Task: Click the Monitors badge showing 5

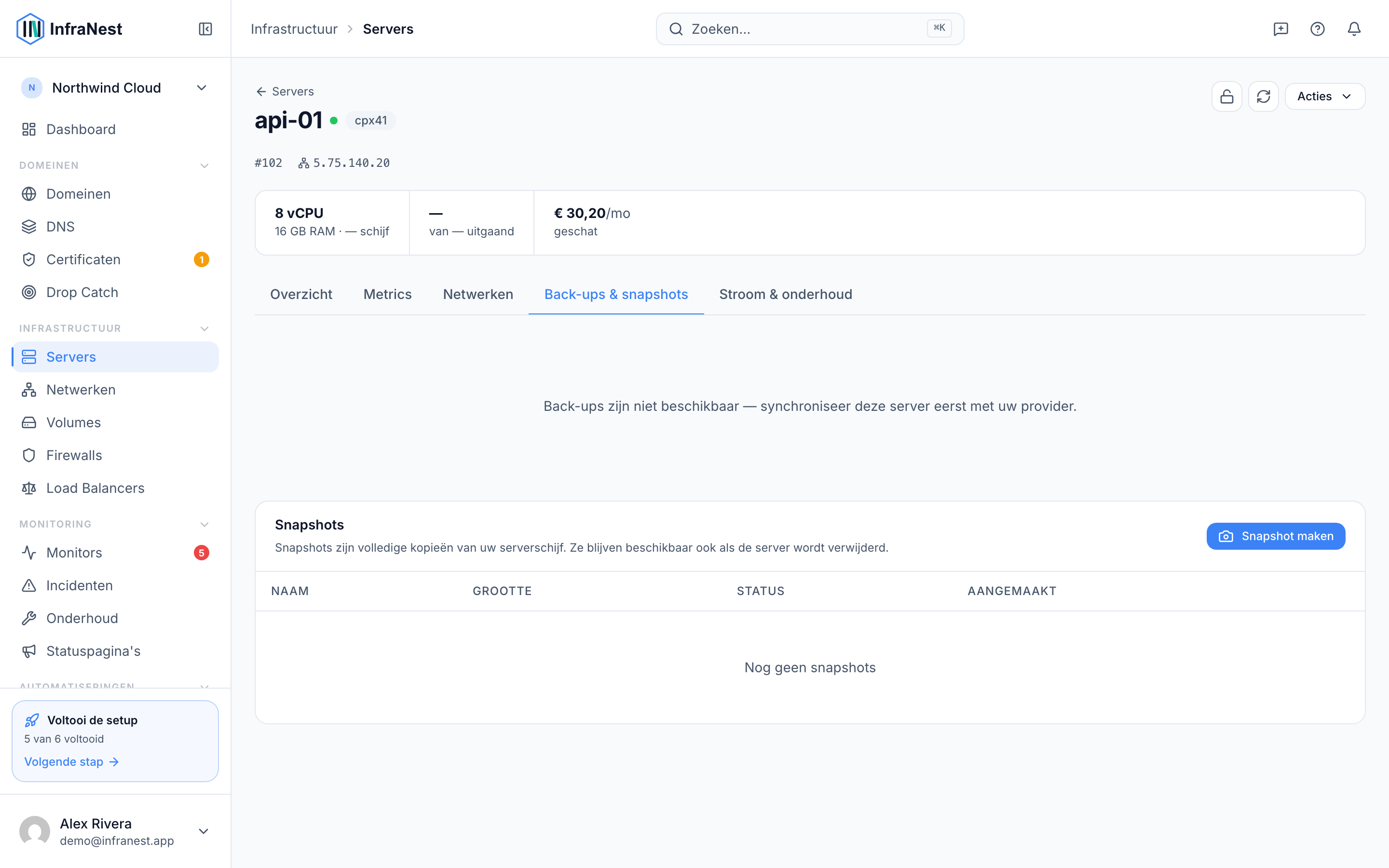Action: tap(202, 553)
